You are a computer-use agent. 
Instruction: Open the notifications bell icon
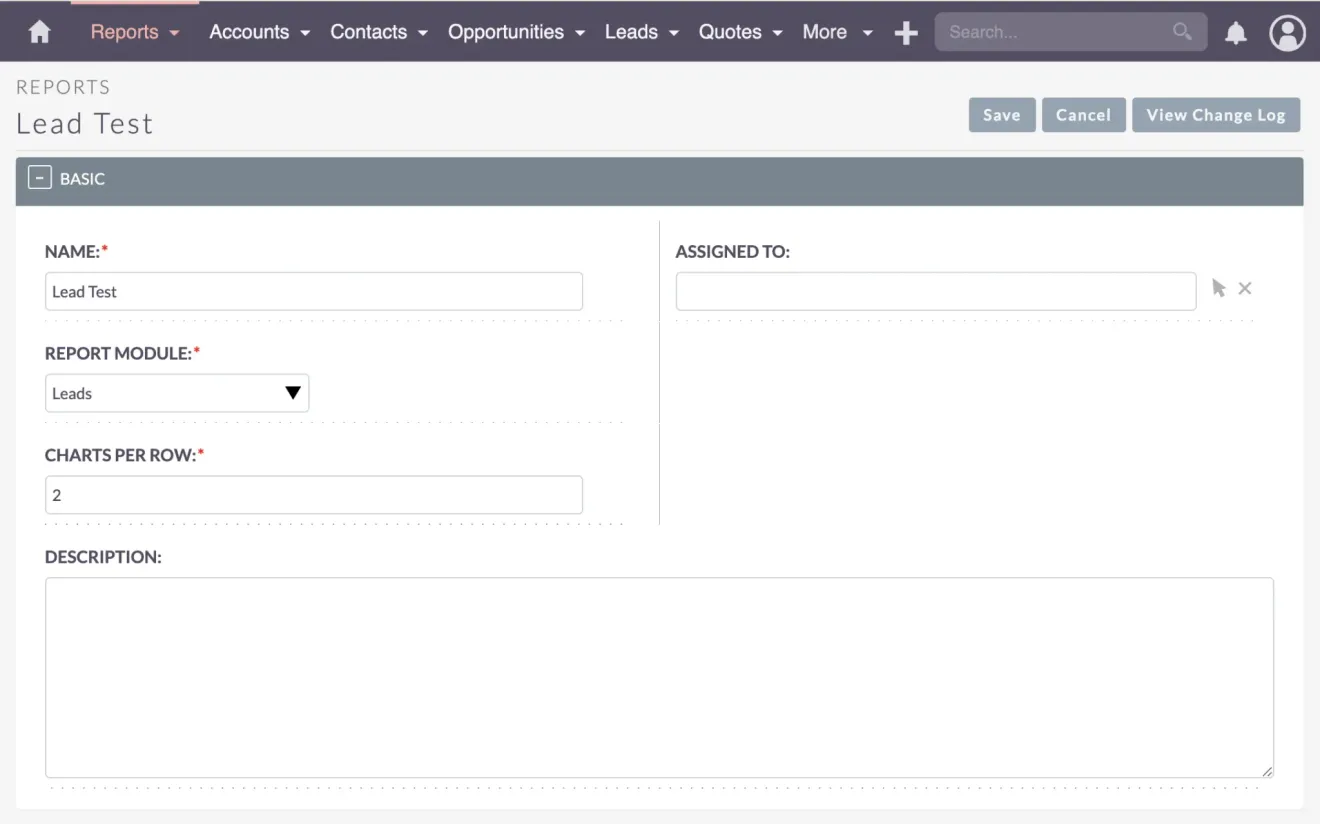tap(1236, 32)
